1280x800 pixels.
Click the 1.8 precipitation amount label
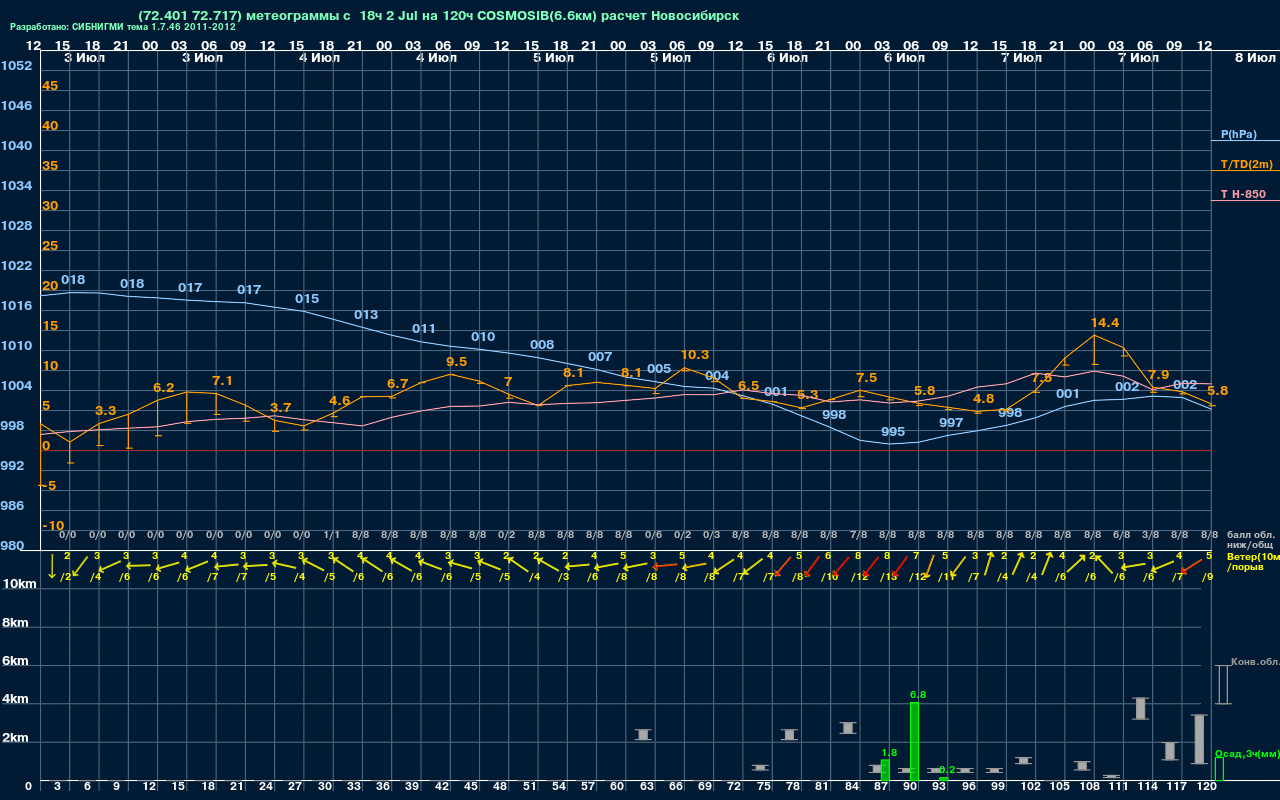pyautogui.click(x=889, y=752)
